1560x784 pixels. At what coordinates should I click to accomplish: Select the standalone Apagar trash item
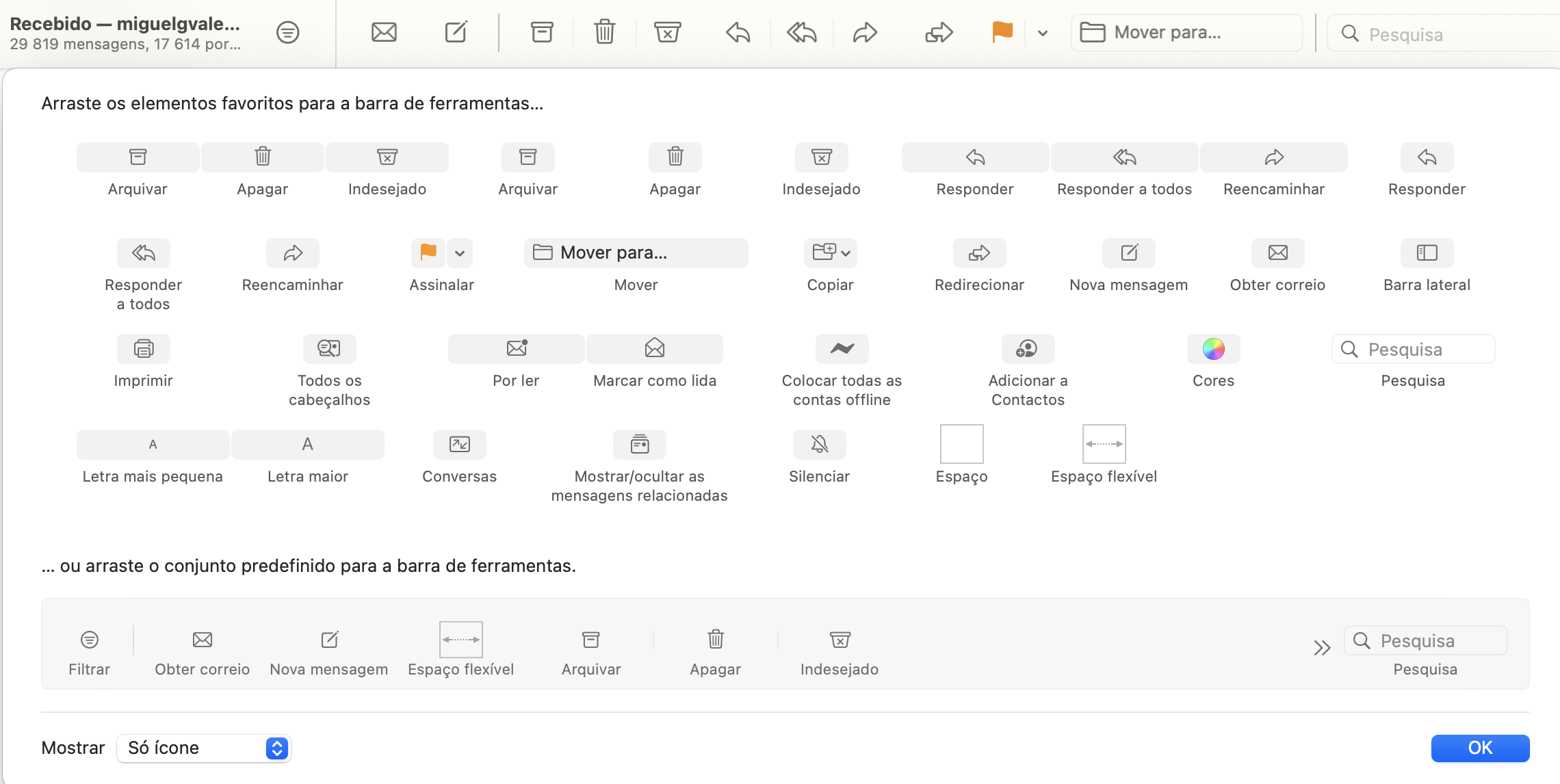(x=675, y=157)
